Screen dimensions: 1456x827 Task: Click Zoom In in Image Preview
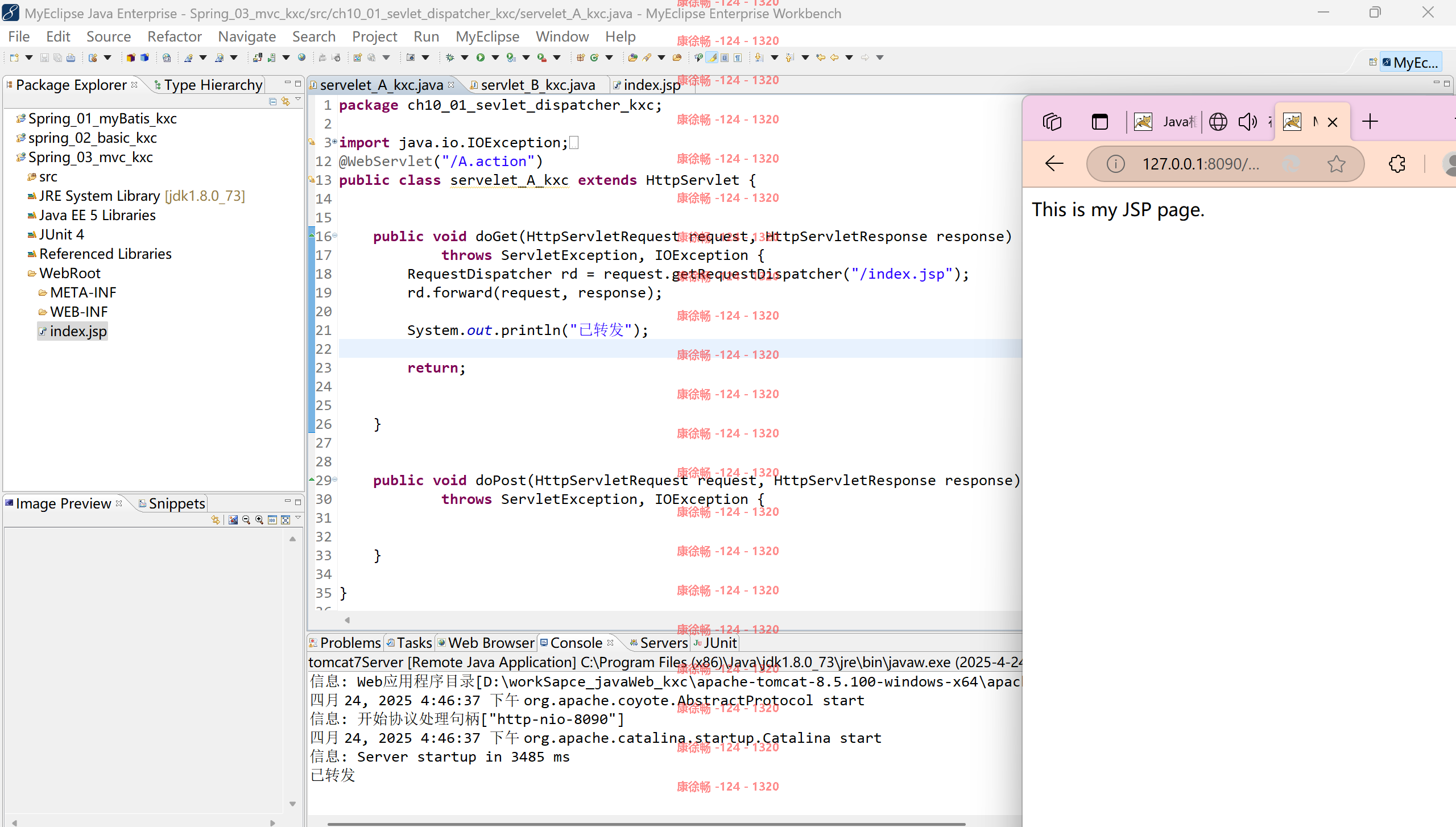tap(259, 520)
